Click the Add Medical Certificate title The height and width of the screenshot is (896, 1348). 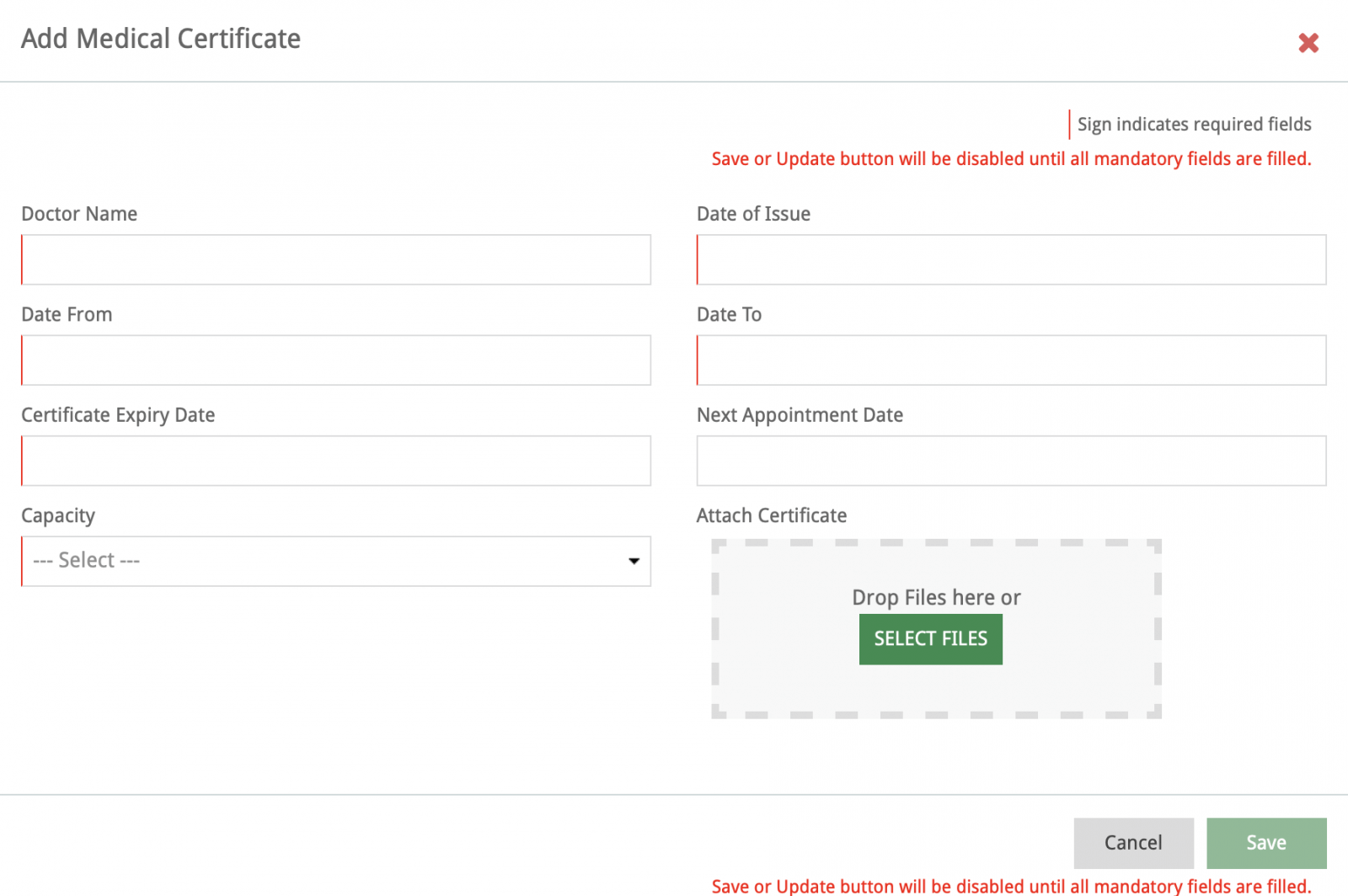161,39
